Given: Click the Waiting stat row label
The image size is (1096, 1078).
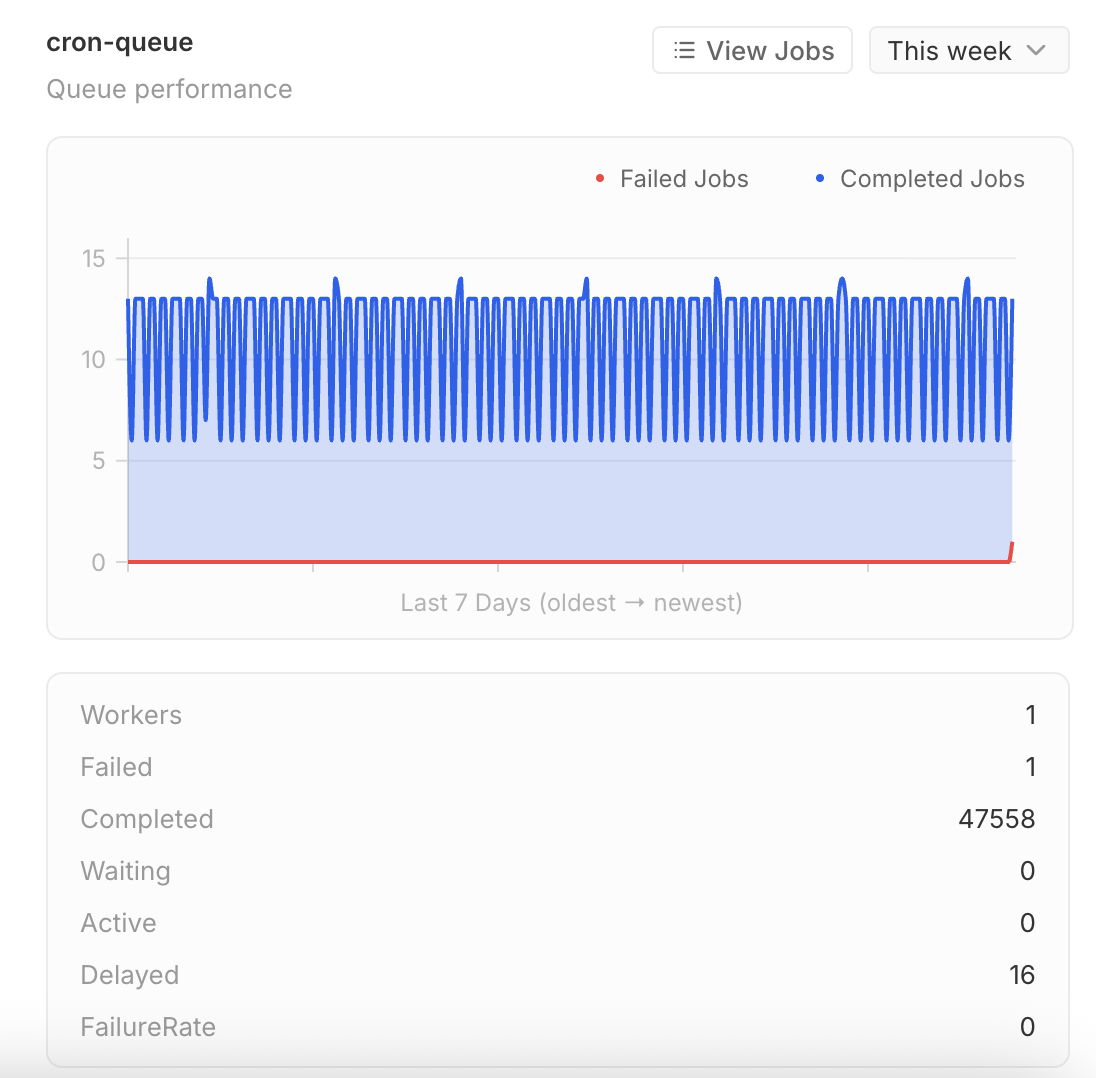Looking at the screenshot, I should (x=125, y=871).
